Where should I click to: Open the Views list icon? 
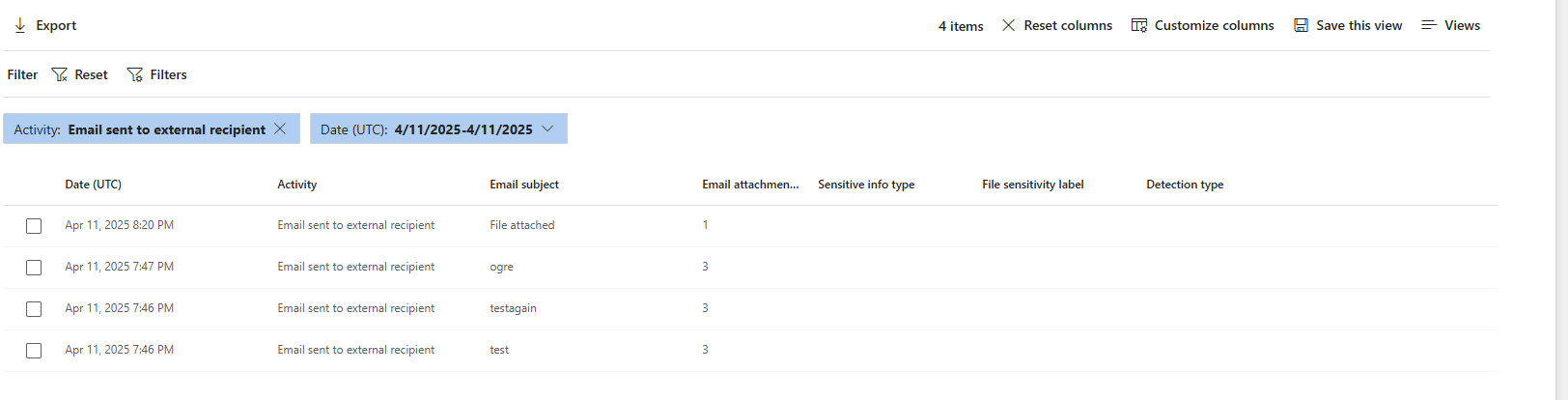point(1429,25)
